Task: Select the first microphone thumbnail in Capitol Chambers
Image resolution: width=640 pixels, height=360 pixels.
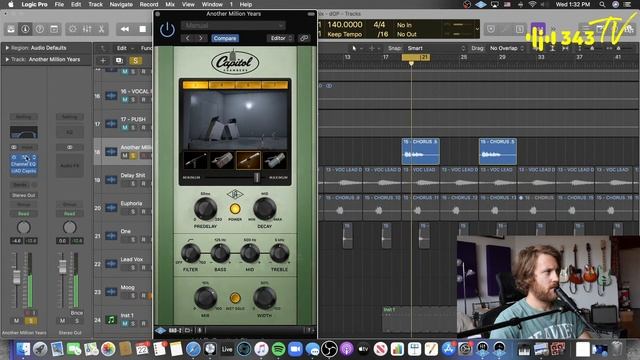Action: pos(195,160)
